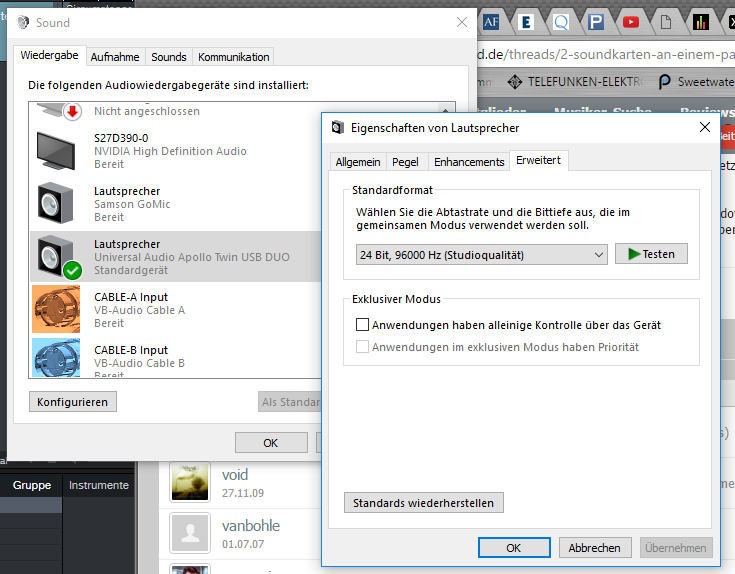Click the 'Als Standard' button in Sound dialog
735x574 pixels.
[290, 402]
